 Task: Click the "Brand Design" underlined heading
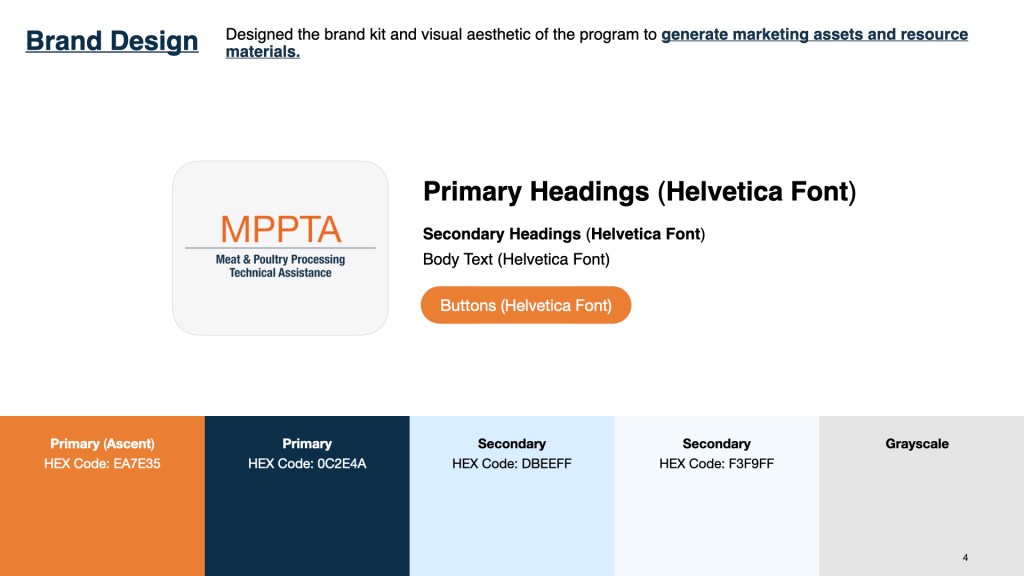tap(112, 41)
